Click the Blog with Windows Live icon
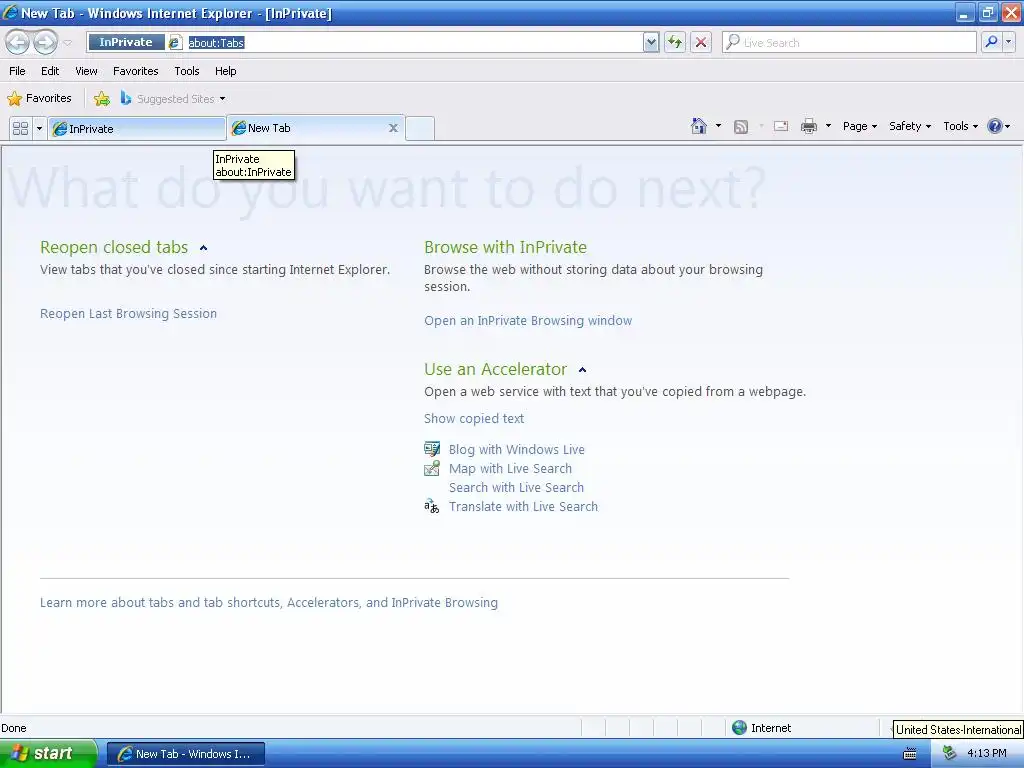The width and height of the screenshot is (1024, 768). point(432,449)
